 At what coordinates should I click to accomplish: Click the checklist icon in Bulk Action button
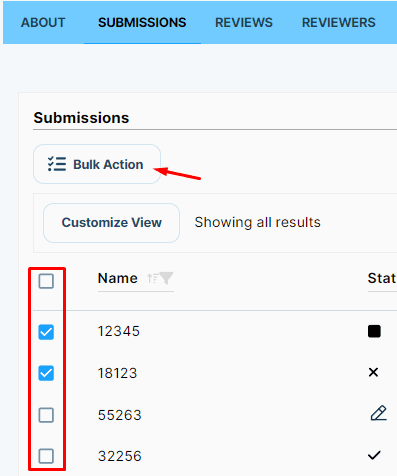pyautogui.click(x=57, y=164)
